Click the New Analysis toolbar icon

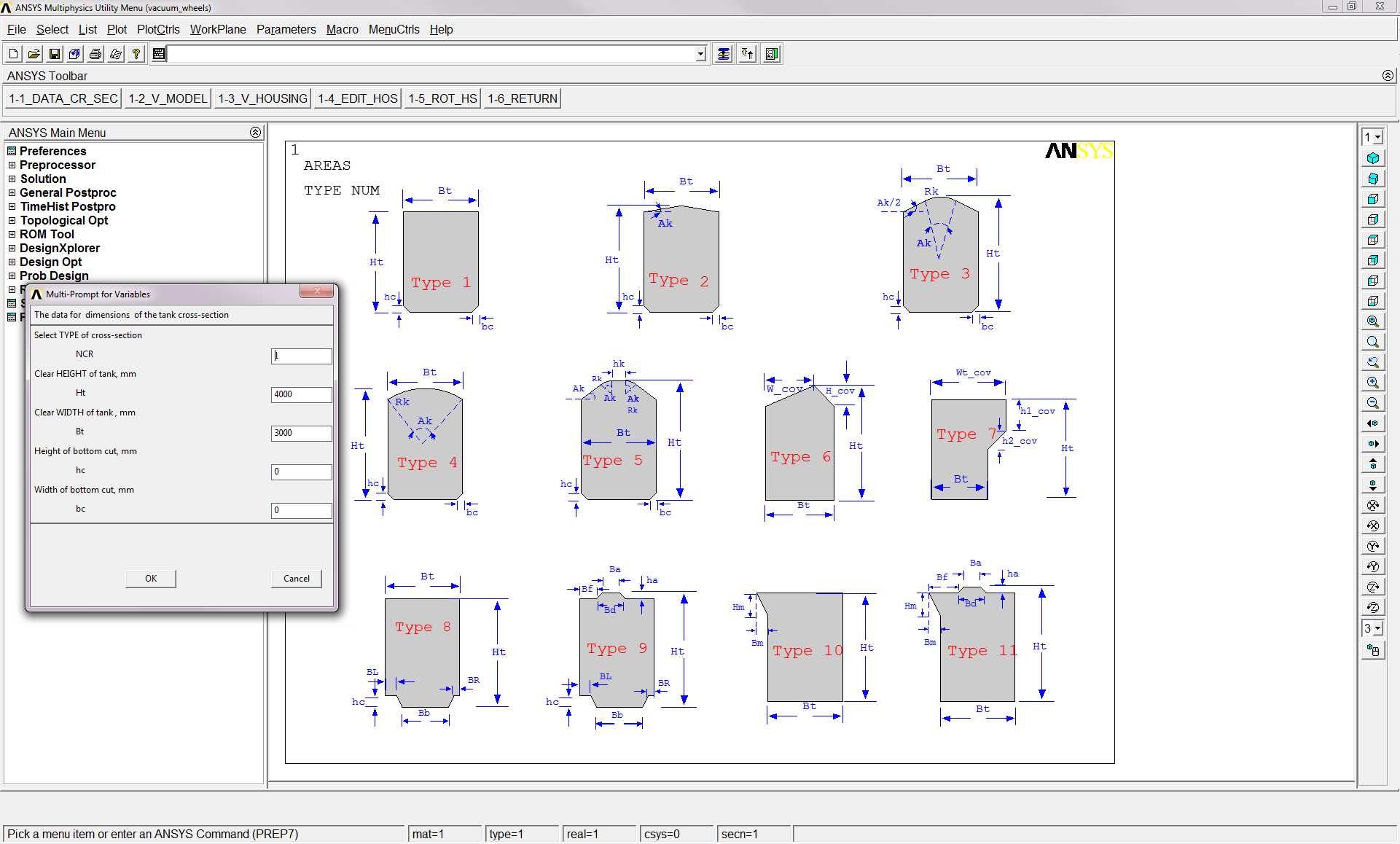(13, 54)
